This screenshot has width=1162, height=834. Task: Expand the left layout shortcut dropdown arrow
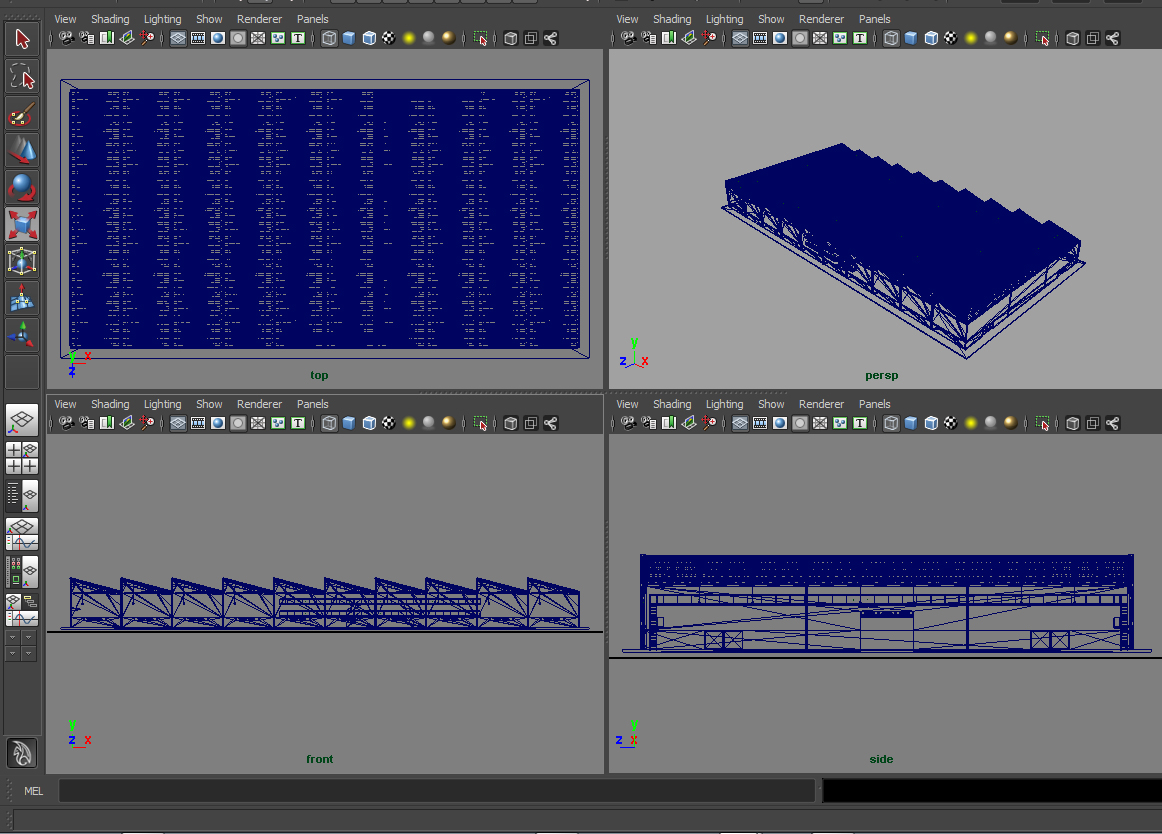[12, 637]
